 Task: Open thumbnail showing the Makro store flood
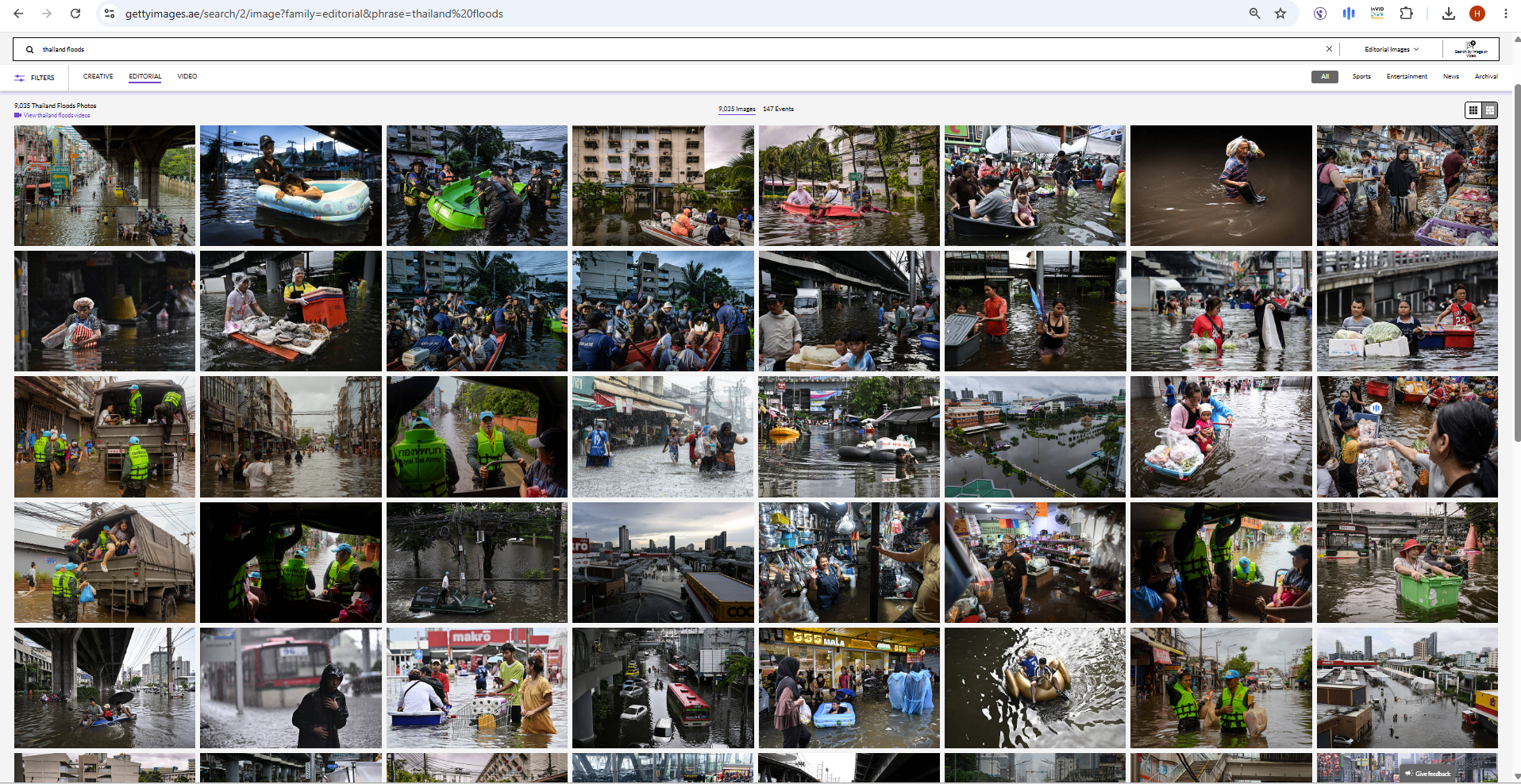pos(477,688)
